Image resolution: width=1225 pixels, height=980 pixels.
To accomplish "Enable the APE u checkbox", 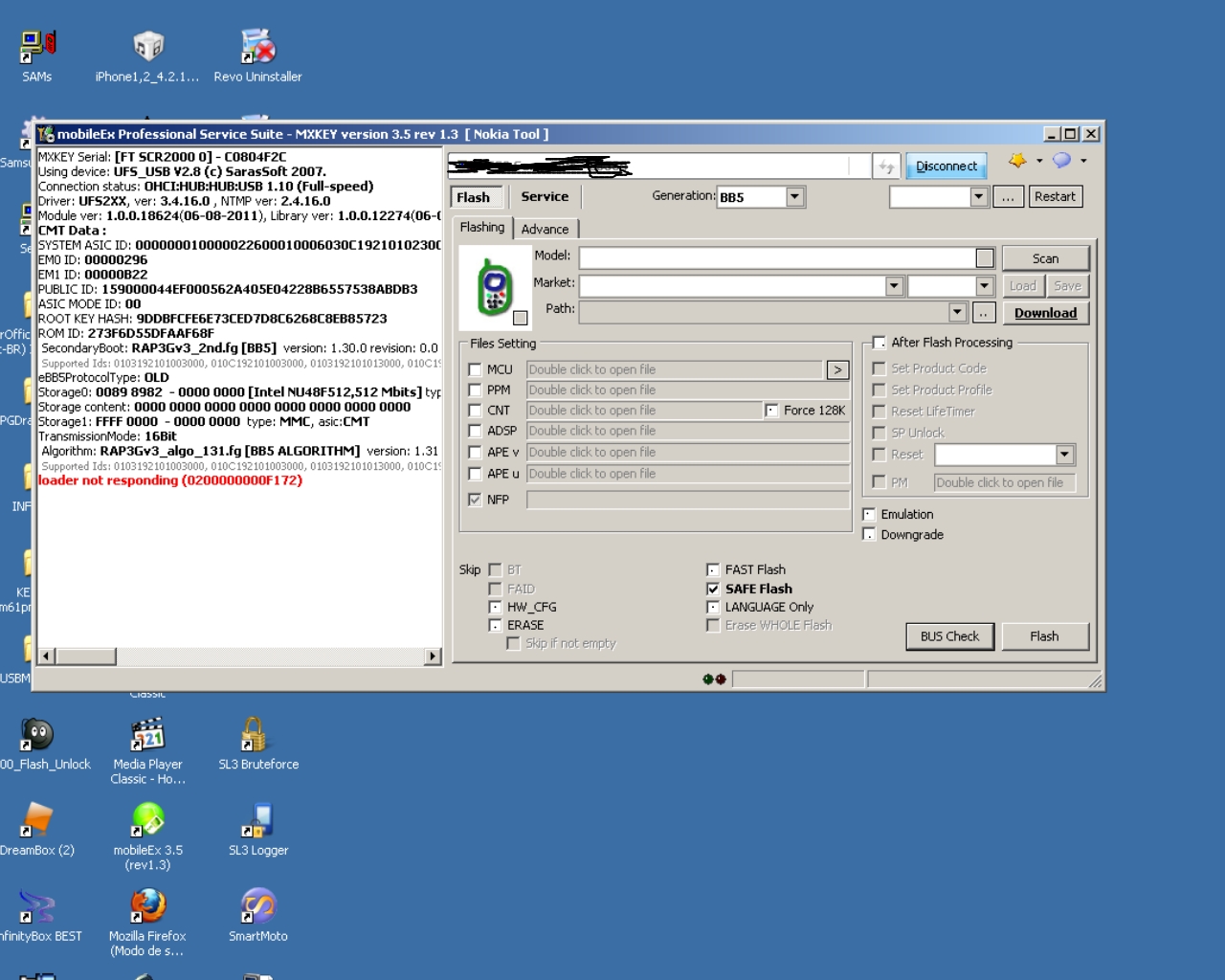I will pos(475,474).
